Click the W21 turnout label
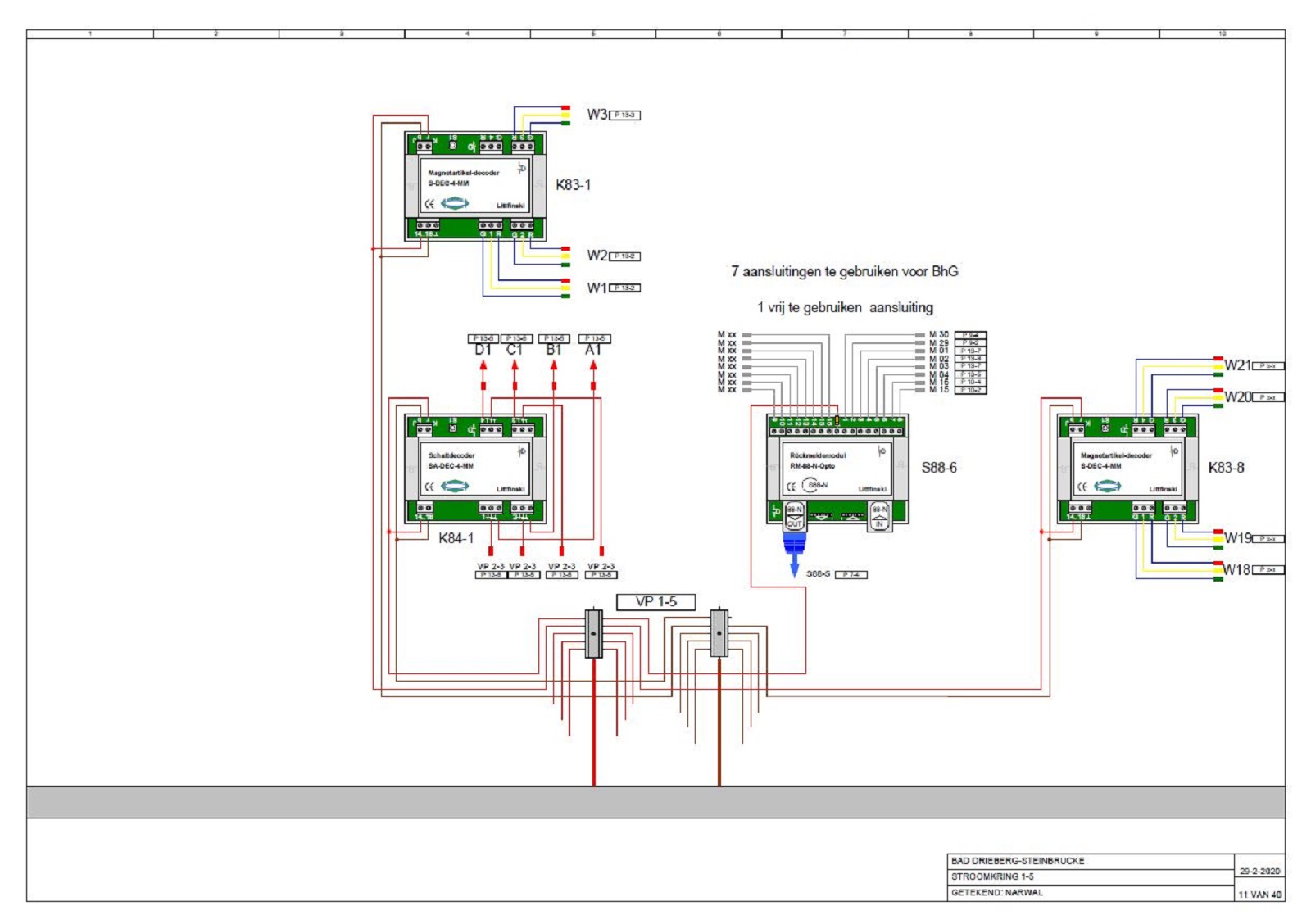Image resolution: width=1311 pixels, height=924 pixels. click(x=1238, y=365)
